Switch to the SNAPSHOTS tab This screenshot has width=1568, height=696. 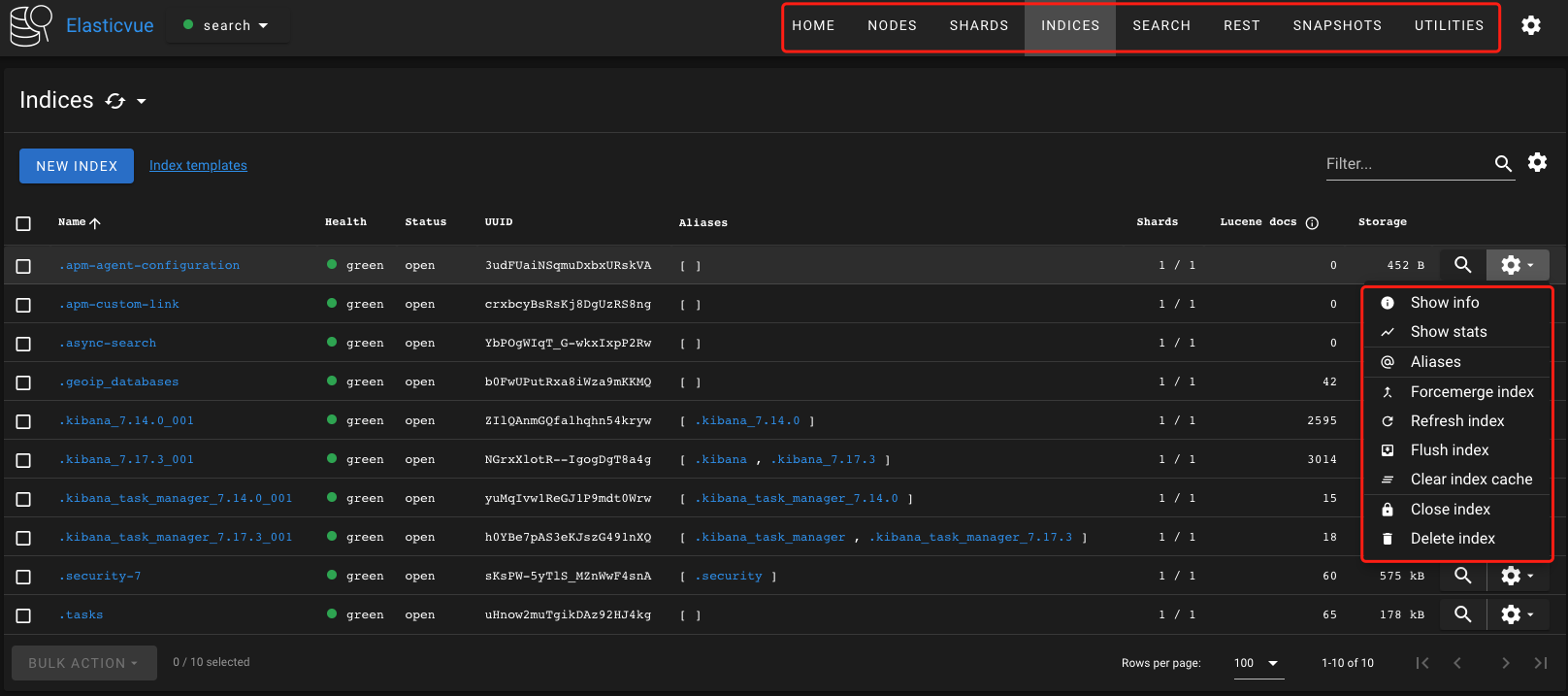(1336, 25)
